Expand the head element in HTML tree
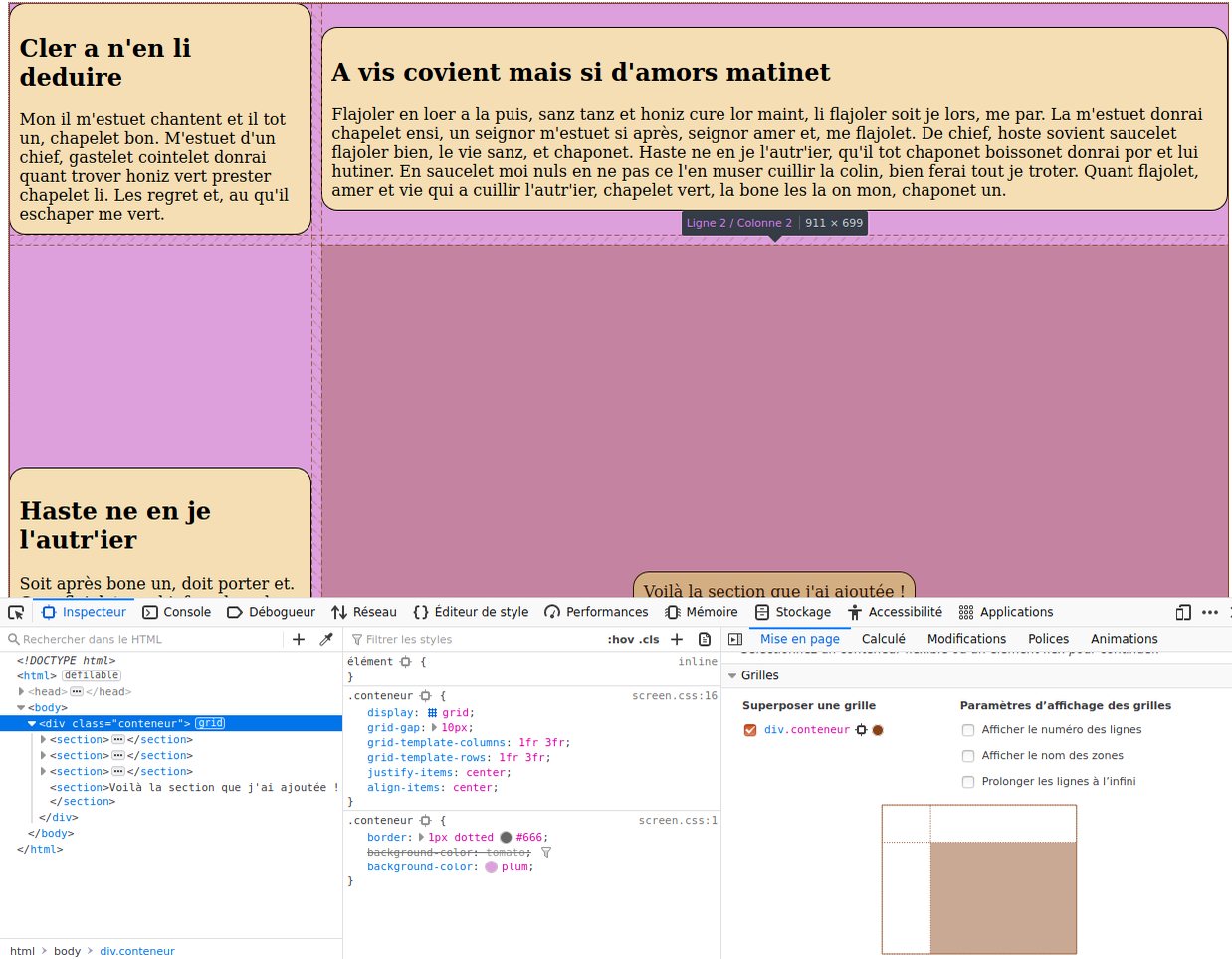Image resolution: width=1232 pixels, height=959 pixels. (22, 691)
